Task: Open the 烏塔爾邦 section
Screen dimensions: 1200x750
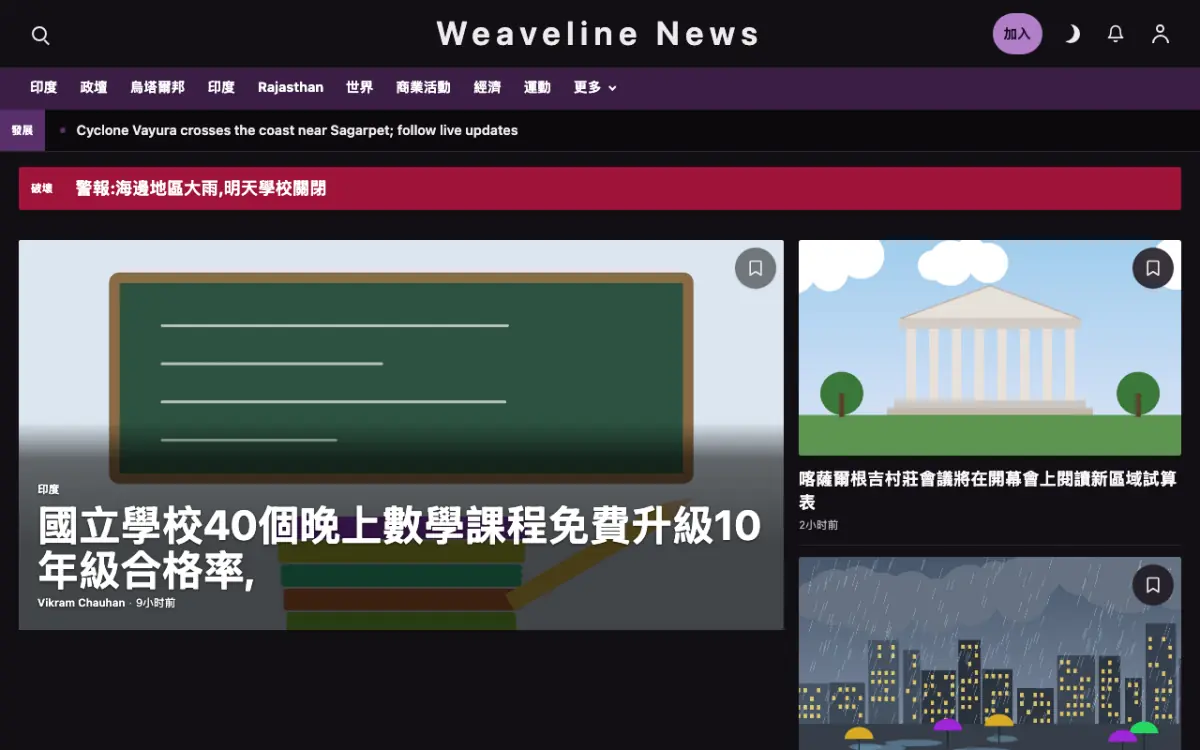Action: coord(158,88)
